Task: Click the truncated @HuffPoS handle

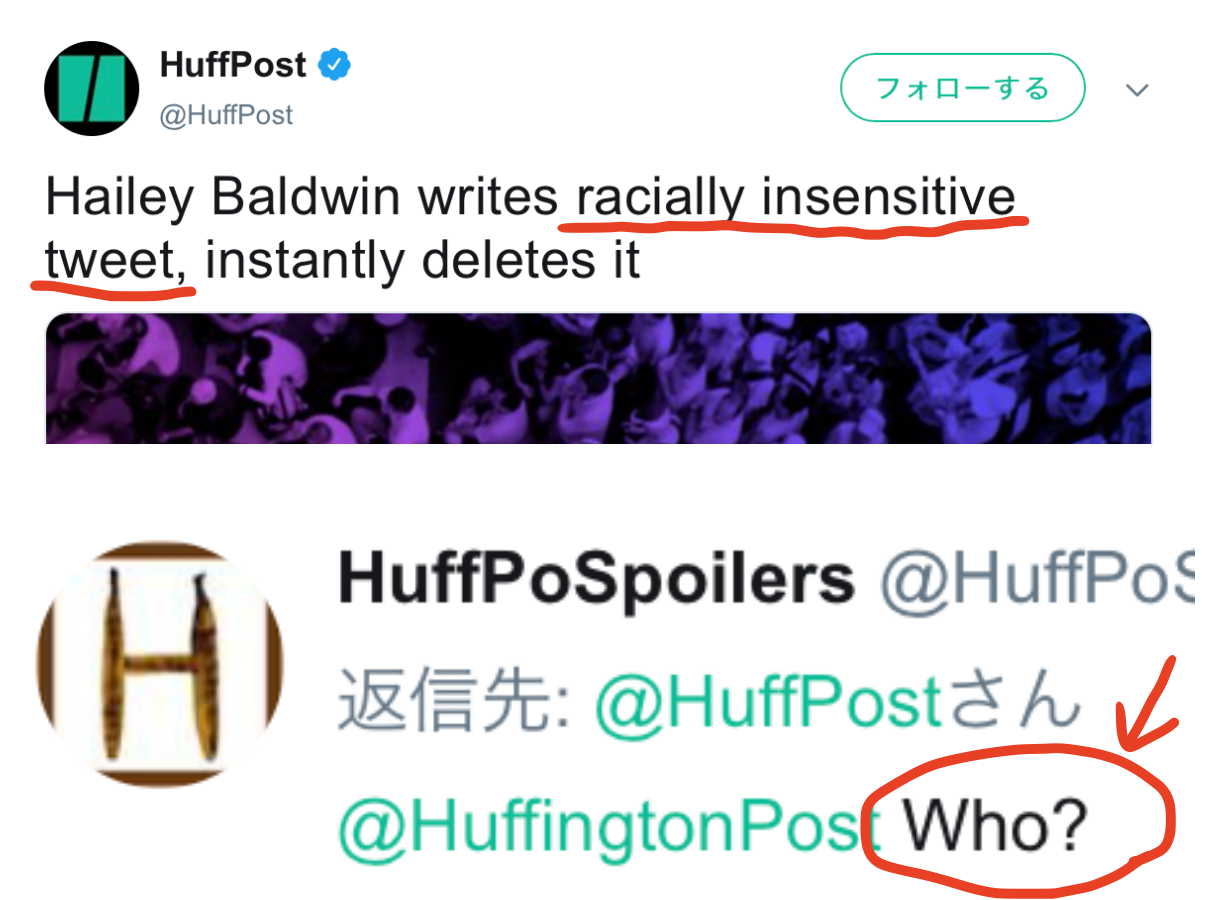Action: pos(1036,579)
